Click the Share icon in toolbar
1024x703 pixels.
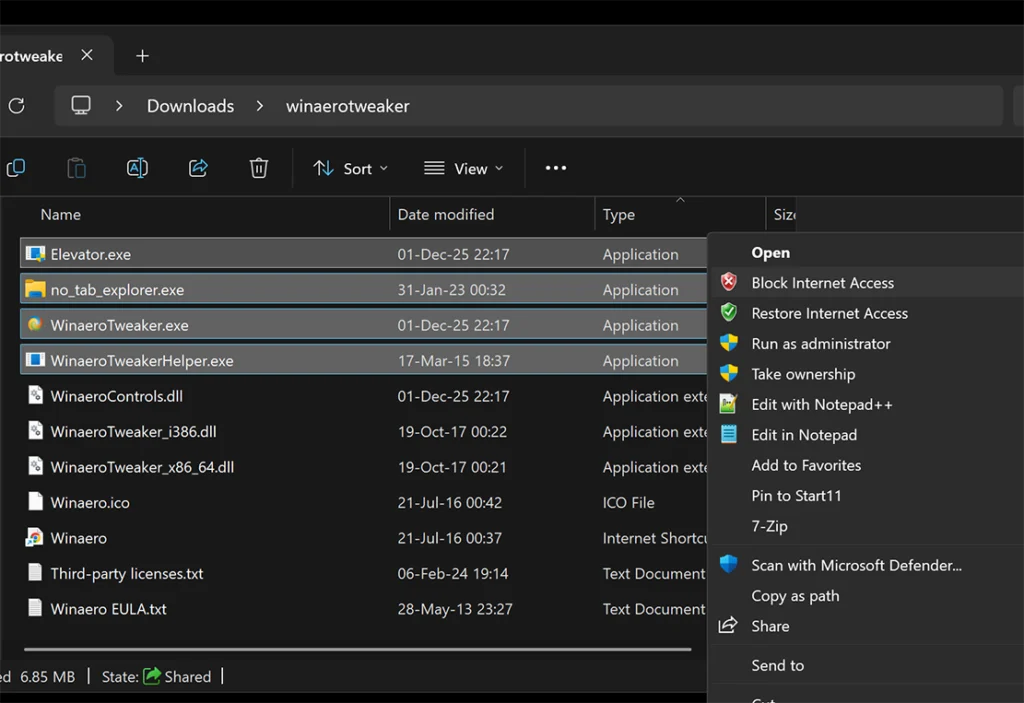pos(198,168)
